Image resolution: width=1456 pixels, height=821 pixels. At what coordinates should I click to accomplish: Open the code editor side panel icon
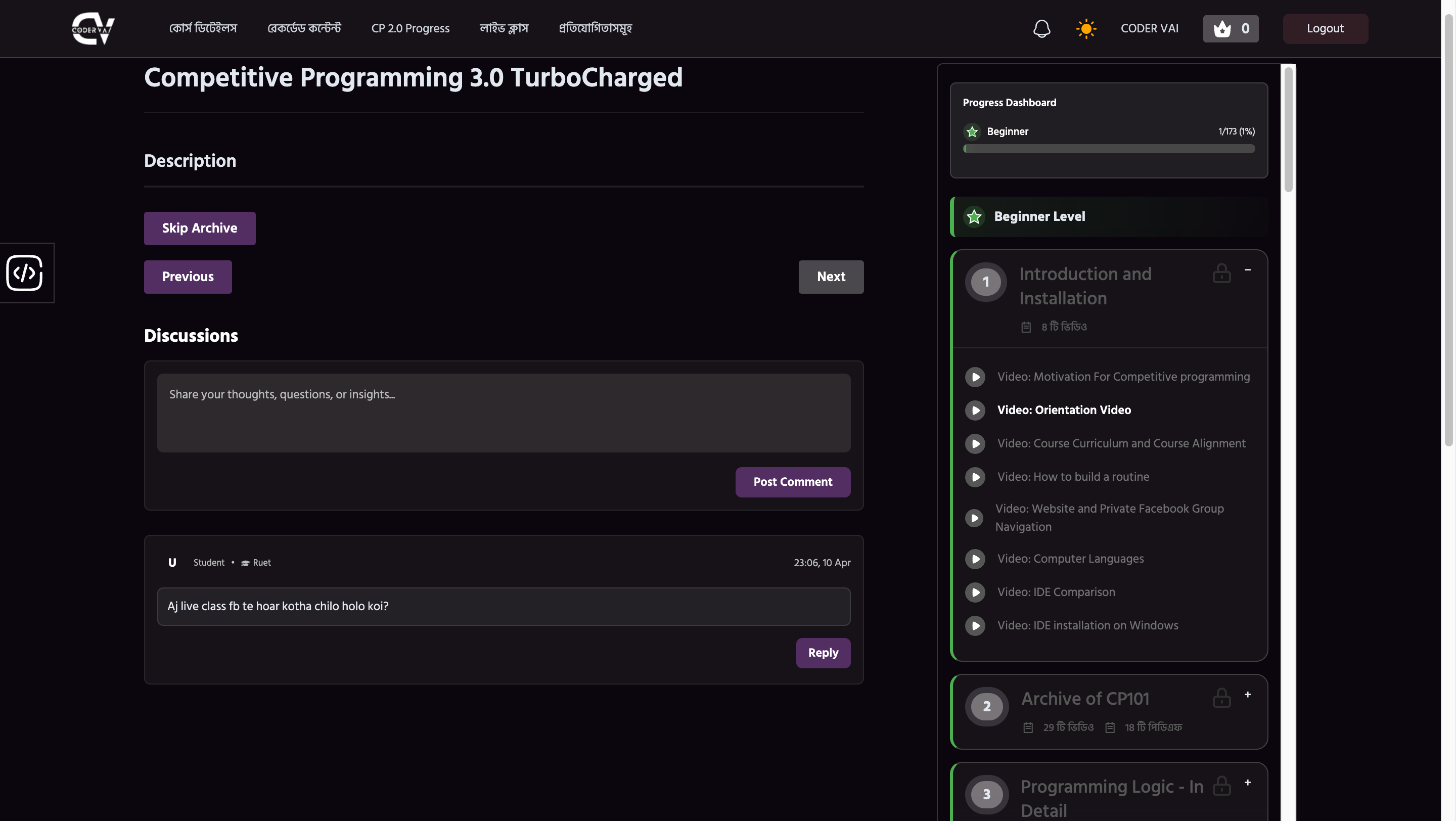25,273
